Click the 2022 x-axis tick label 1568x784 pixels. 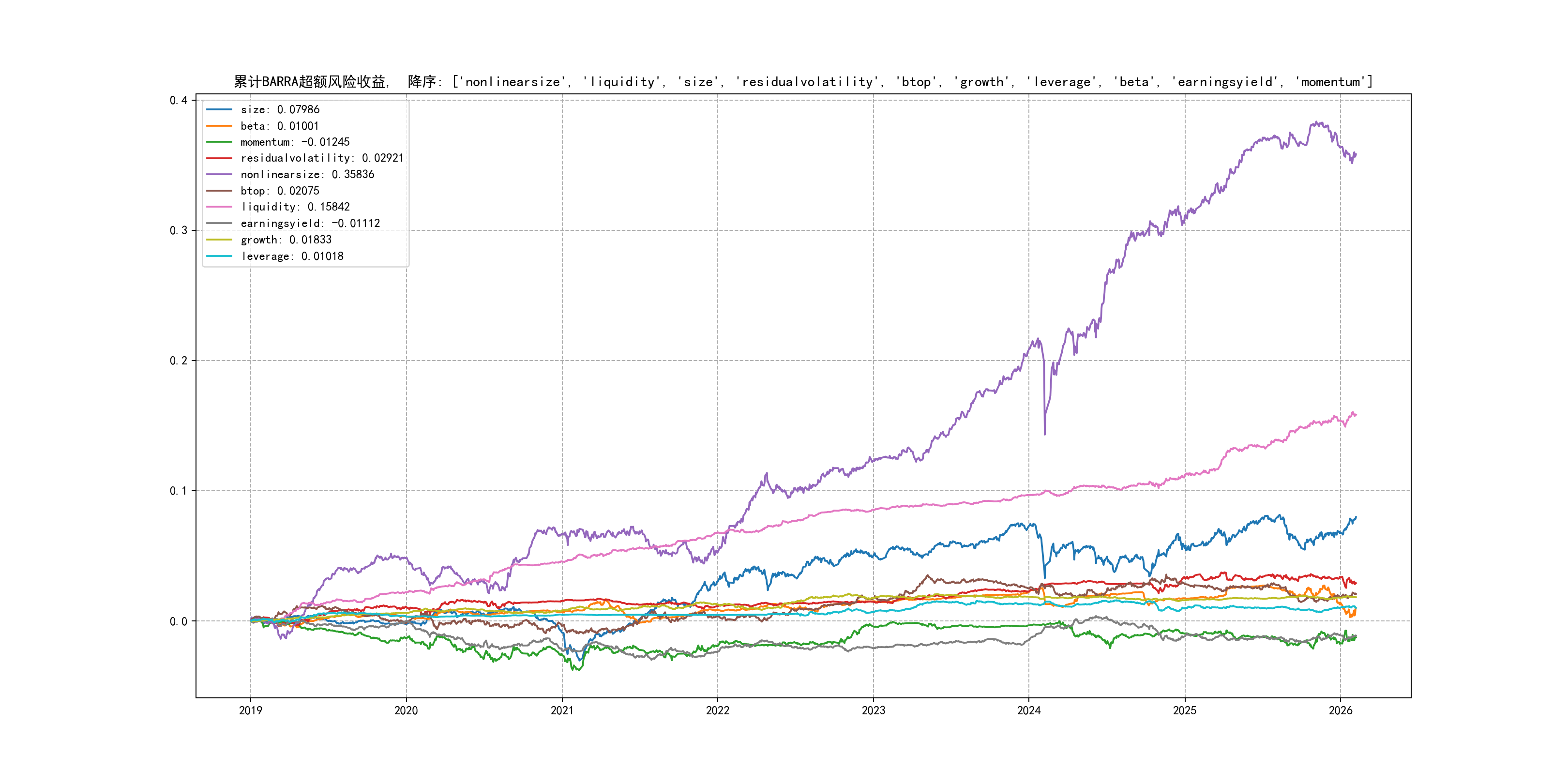717,710
